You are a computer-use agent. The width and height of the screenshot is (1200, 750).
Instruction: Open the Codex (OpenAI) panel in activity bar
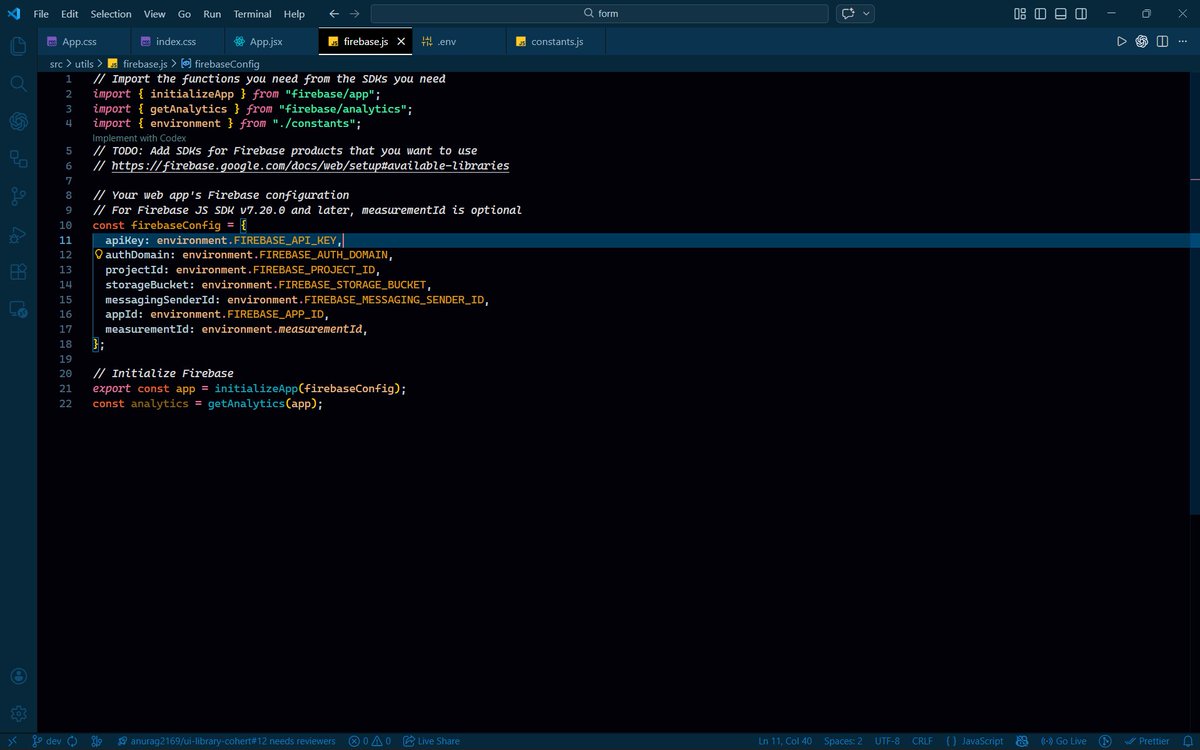(x=18, y=121)
